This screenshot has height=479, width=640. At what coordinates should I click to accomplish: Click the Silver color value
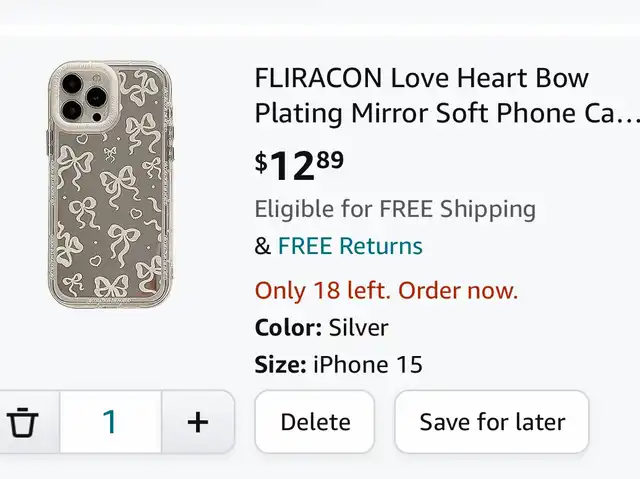click(358, 328)
